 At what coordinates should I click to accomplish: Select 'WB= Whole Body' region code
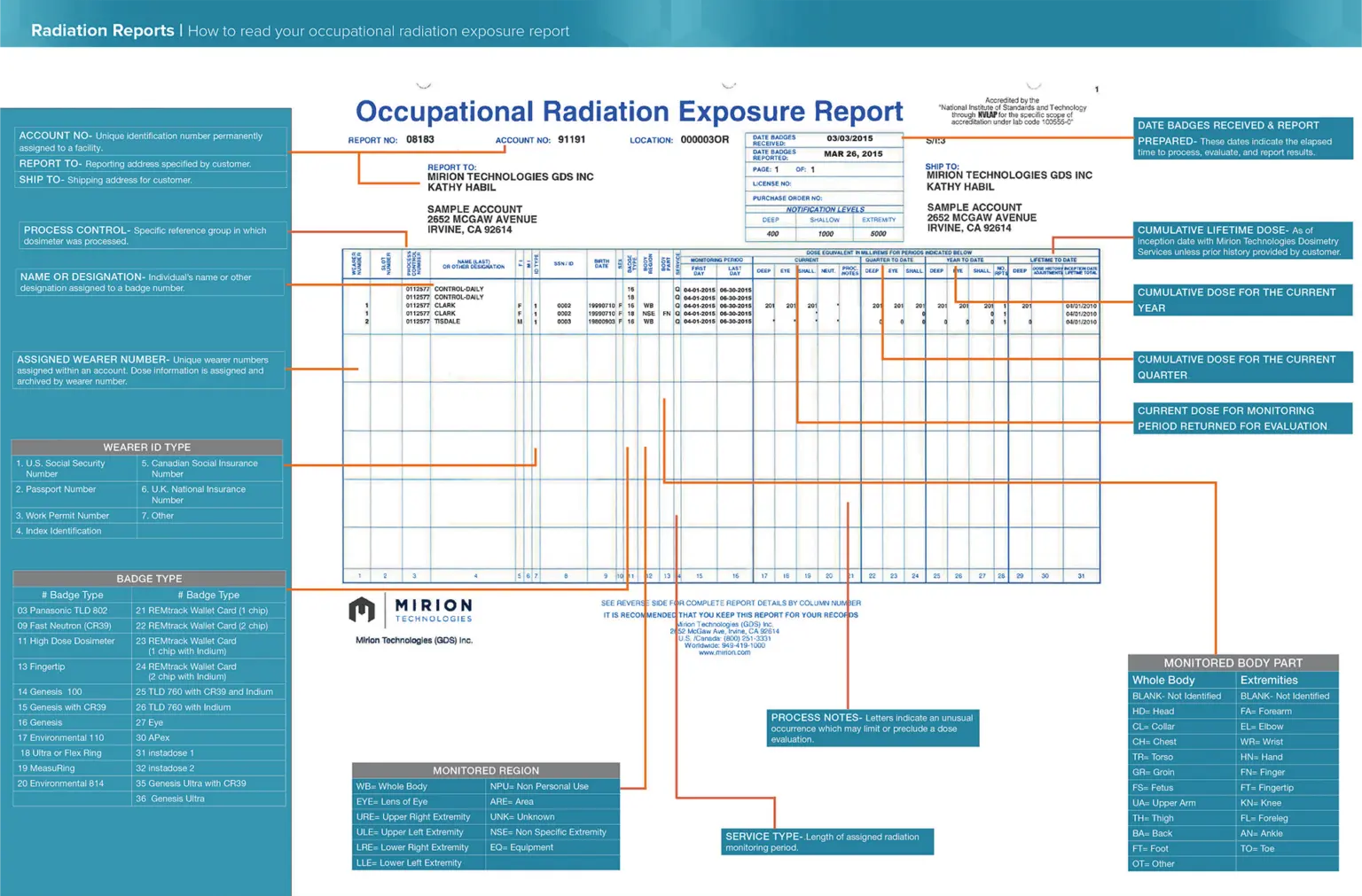(x=419, y=786)
